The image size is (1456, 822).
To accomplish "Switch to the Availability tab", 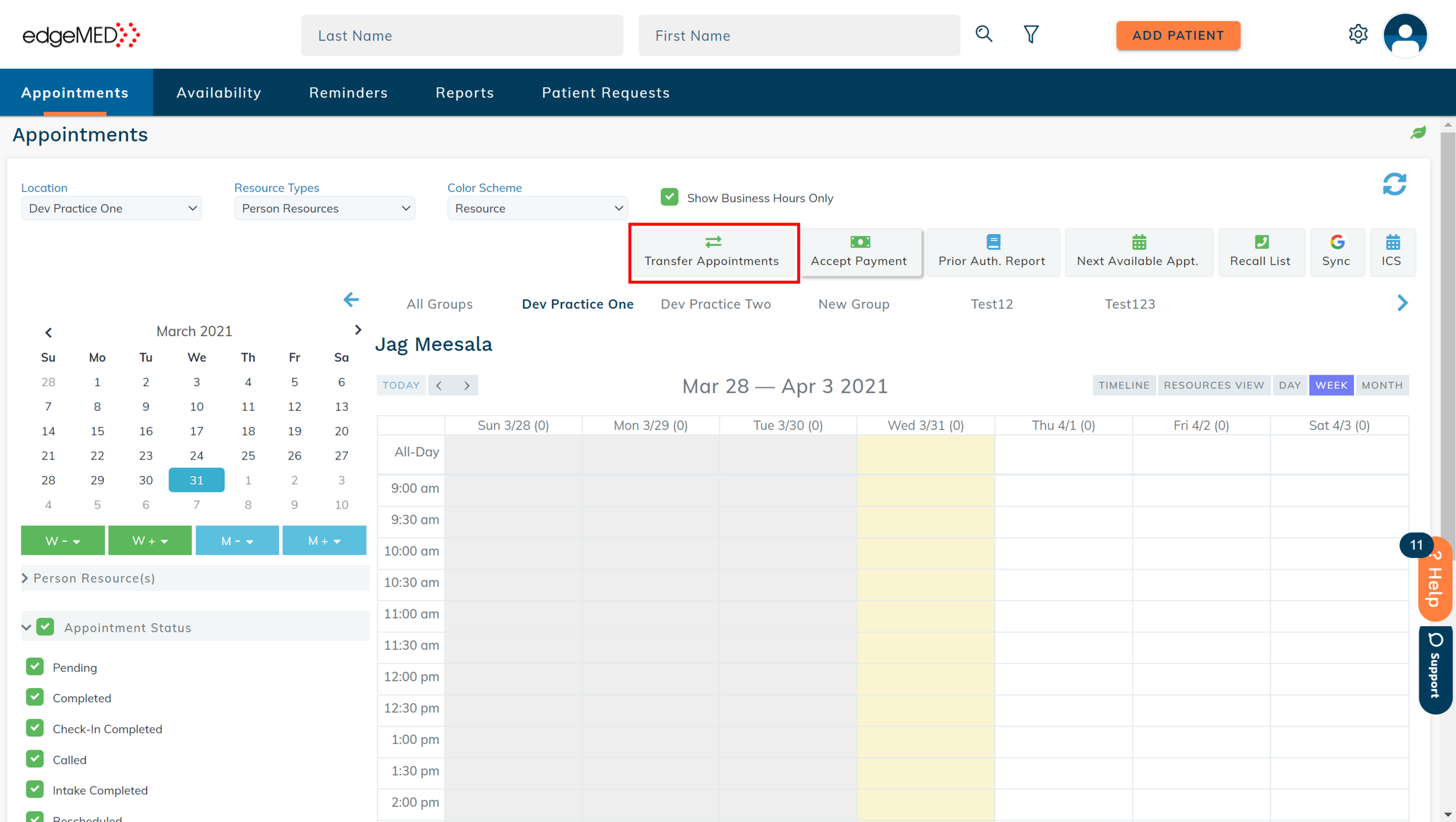I will [218, 93].
